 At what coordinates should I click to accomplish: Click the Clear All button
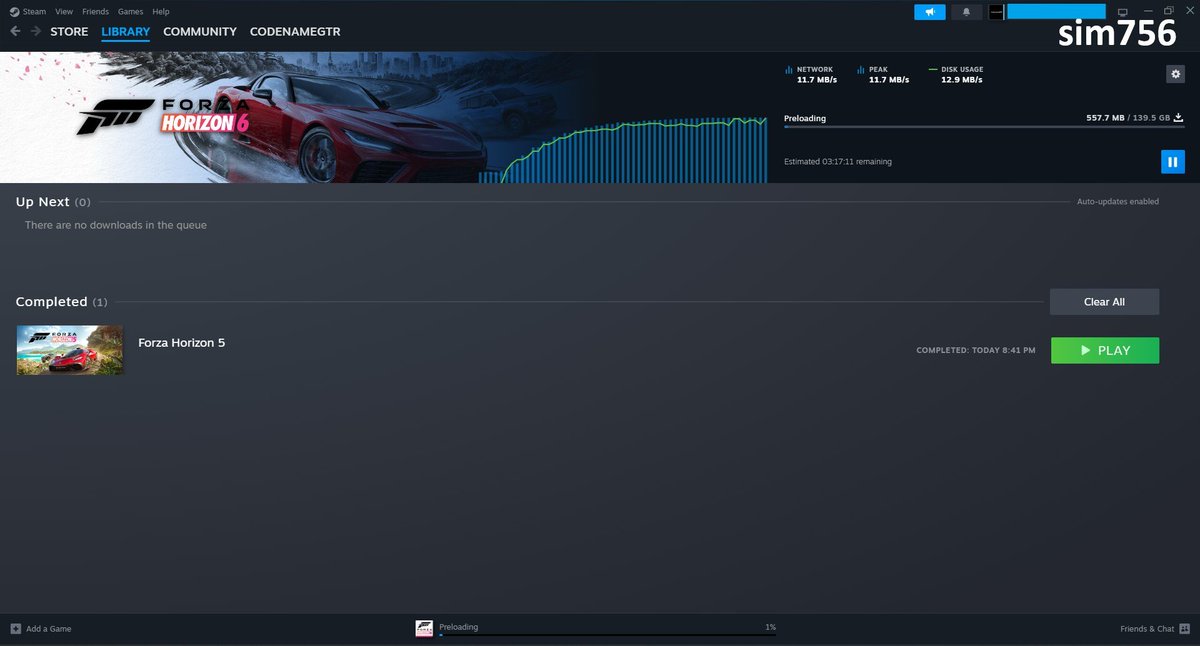click(1104, 302)
